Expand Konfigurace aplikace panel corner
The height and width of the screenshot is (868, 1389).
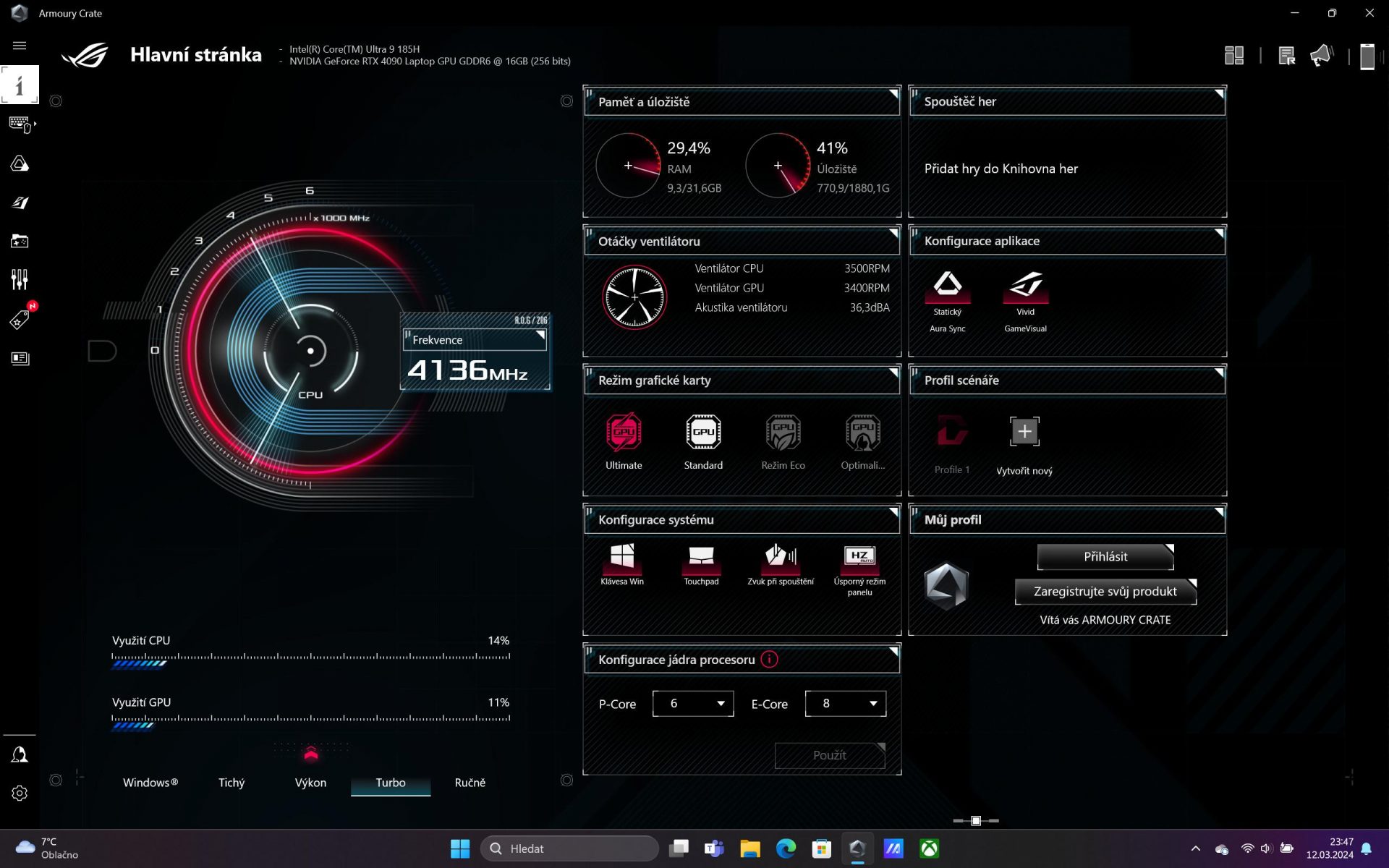tap(1219, 234)
